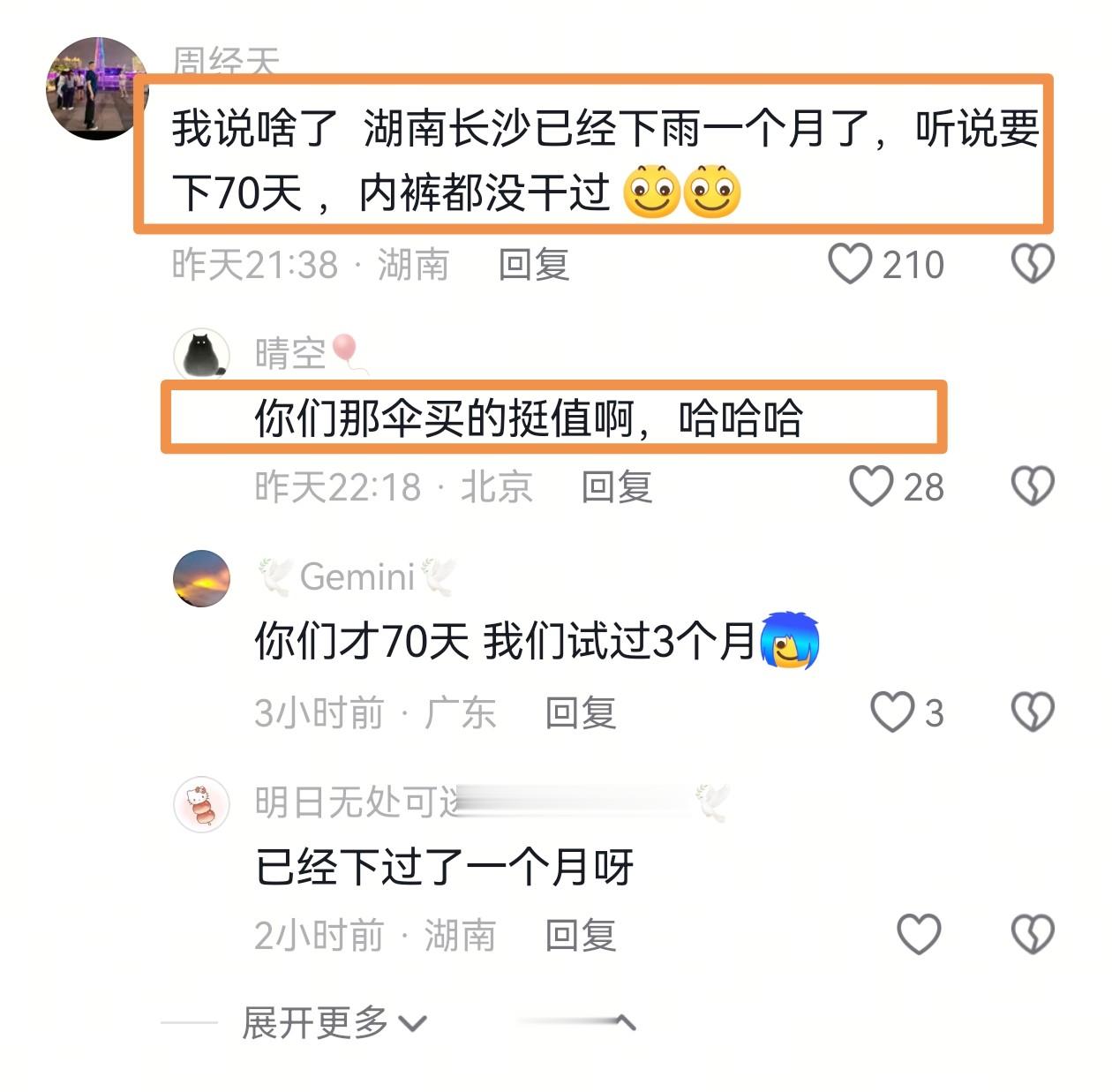Like the comment with 210 likes
The width and height of the screenshot is (1112, 1092).
coord(850,264)
